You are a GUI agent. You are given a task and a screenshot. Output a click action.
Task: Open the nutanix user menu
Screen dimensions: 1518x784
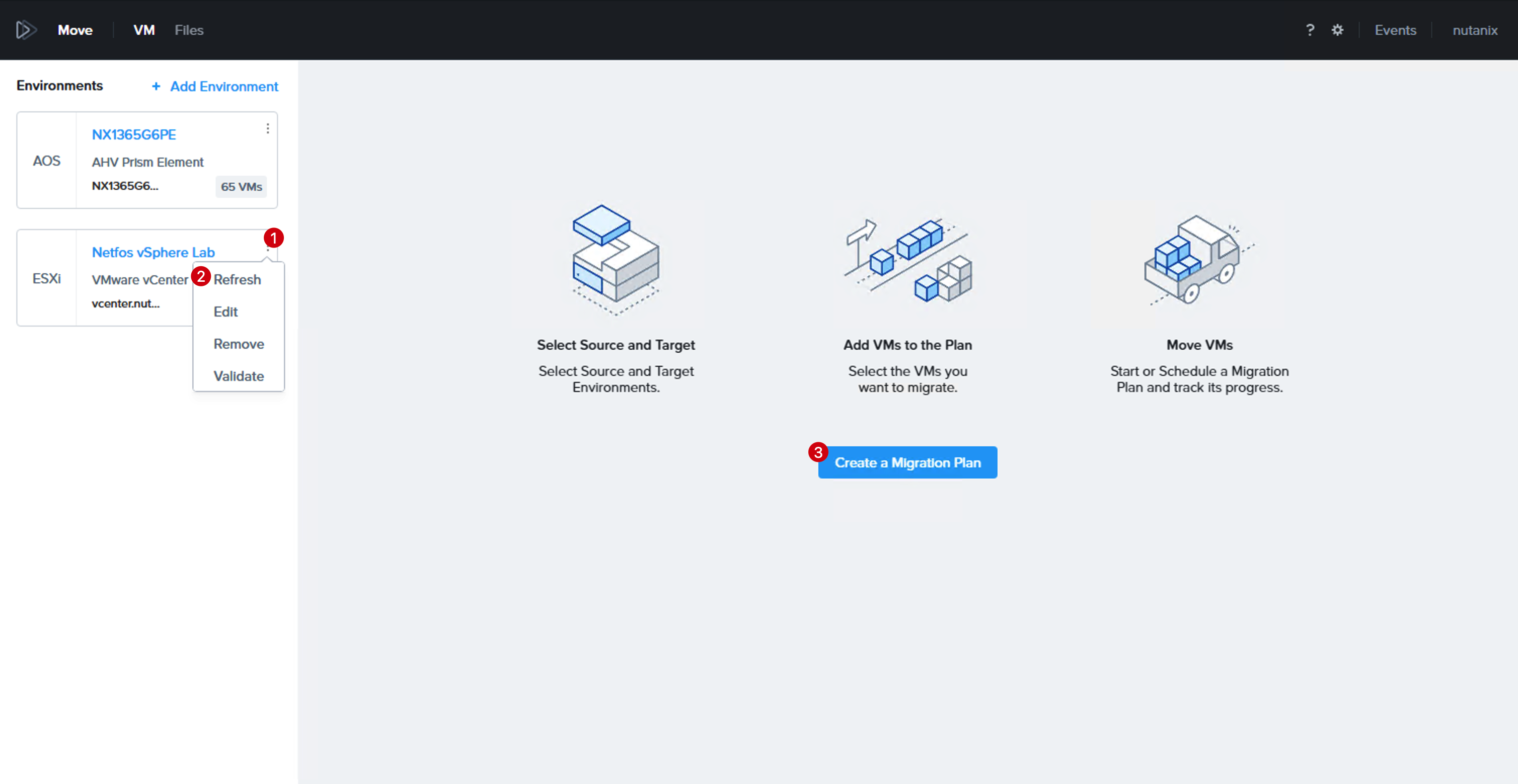click(x=1475, y=30)
